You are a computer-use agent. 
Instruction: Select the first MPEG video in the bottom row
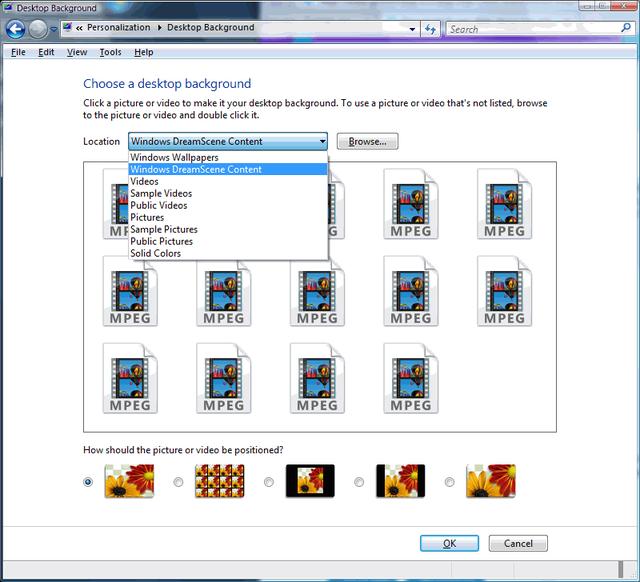tap(130, 378)
